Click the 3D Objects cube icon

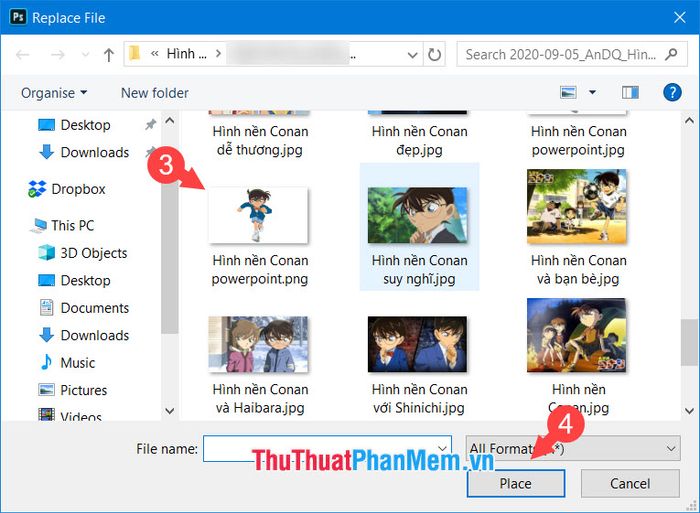[x=46, y=253]
